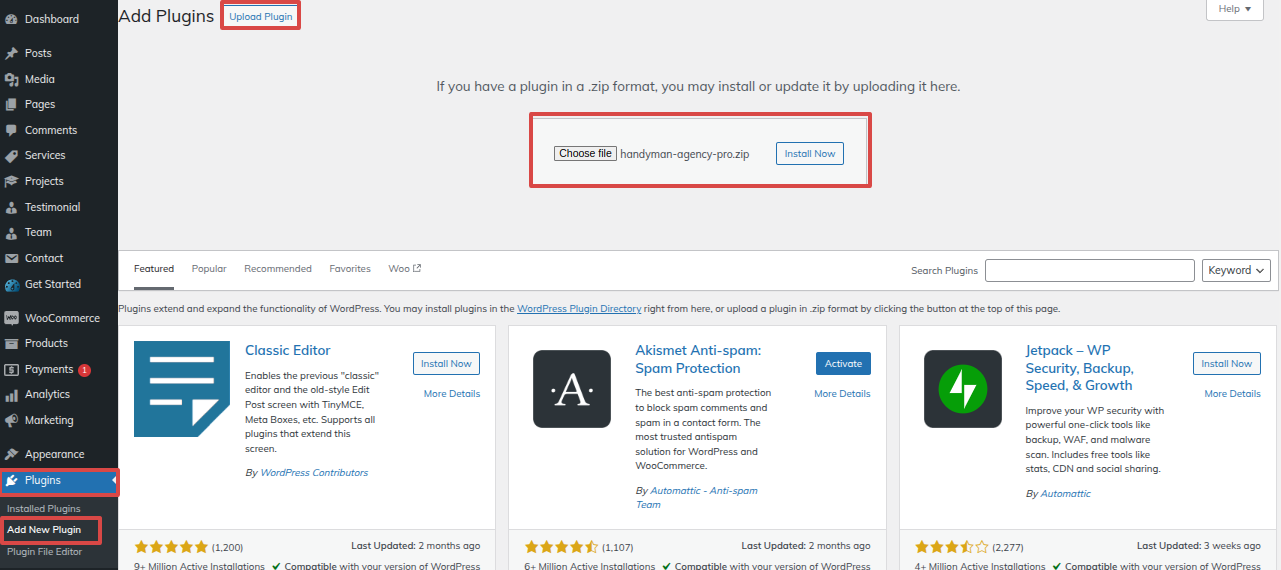Open More Details for Akismet
1281x570 pixels.
tap(842, 394)
